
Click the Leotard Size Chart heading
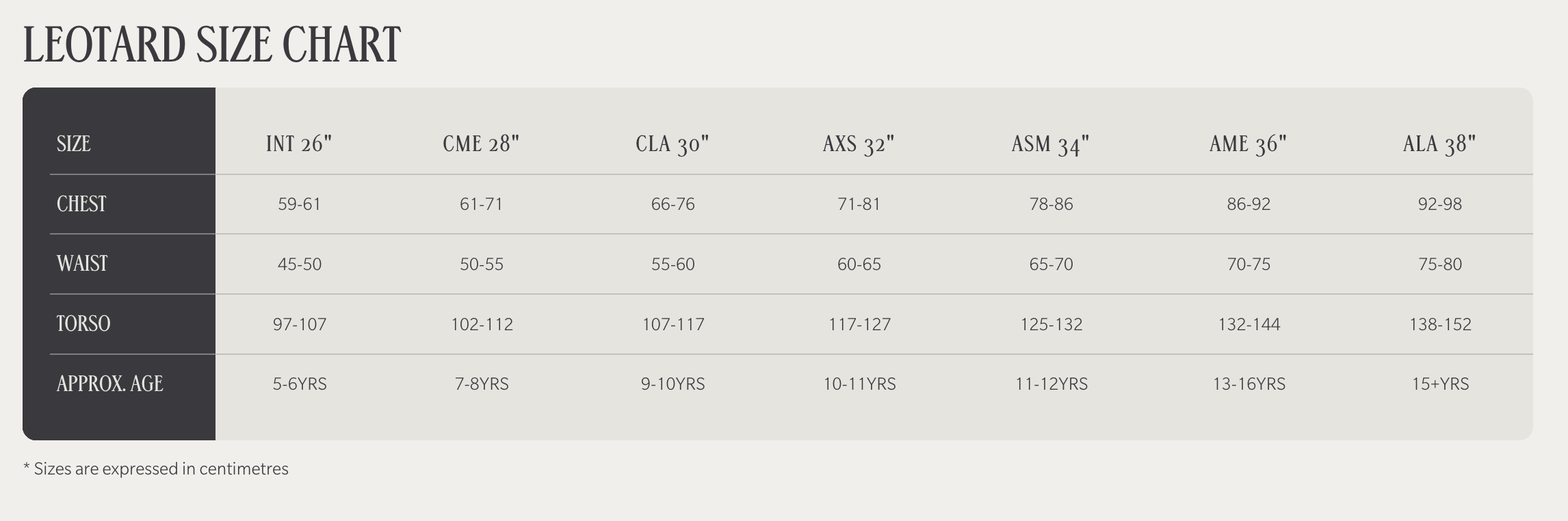point(212,44)
